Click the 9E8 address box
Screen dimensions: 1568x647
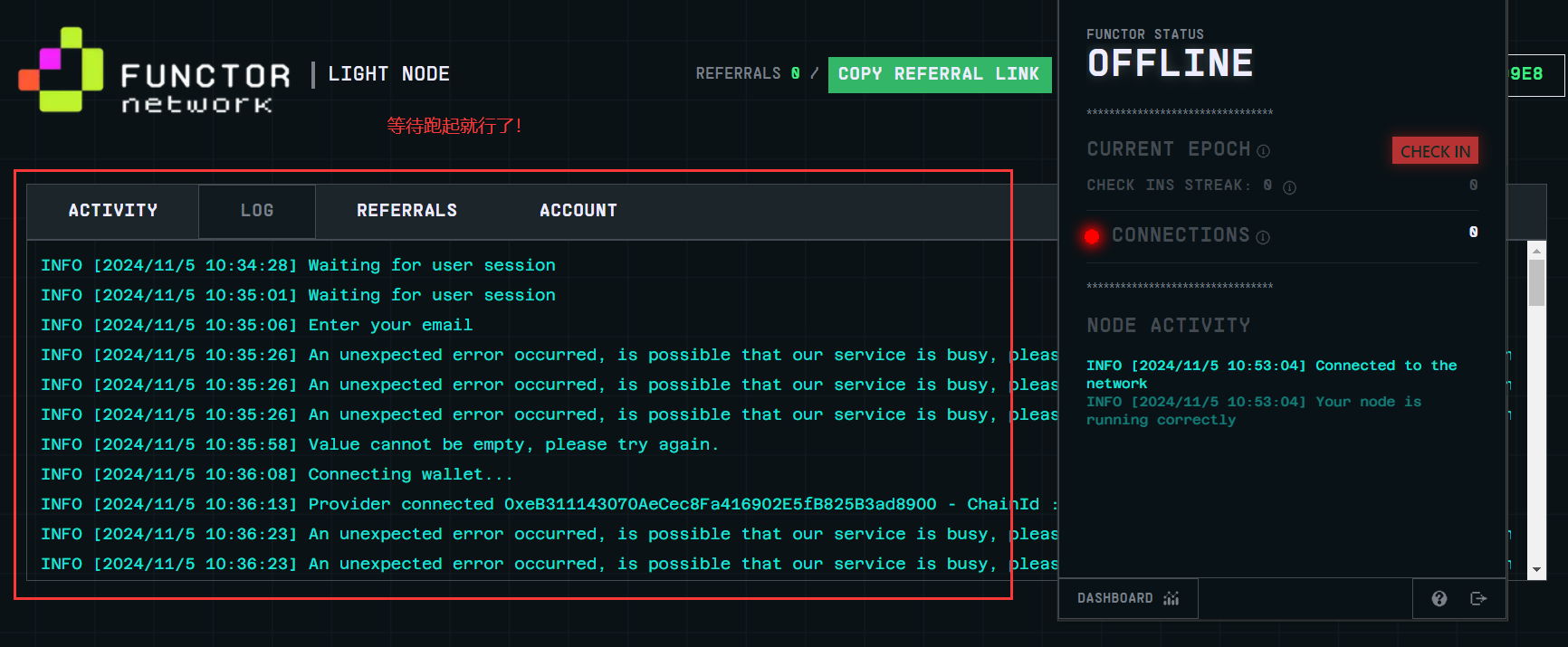pyautogui.click(x=1535, y=74)
